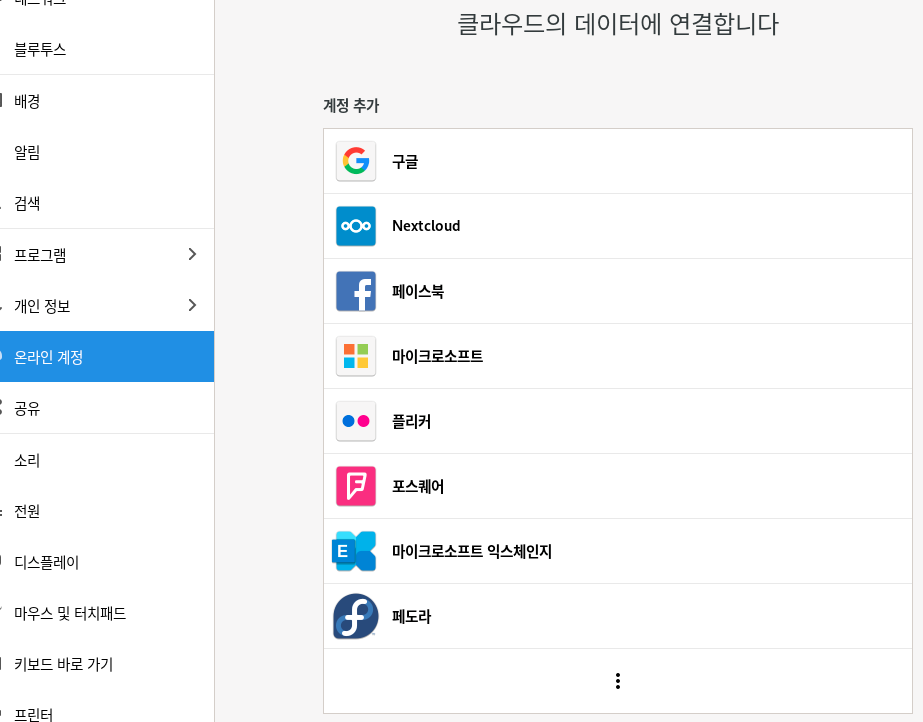Click the Foursquare pink icon
The width and height of the screenshot is (923, 722).
(356, 486)
